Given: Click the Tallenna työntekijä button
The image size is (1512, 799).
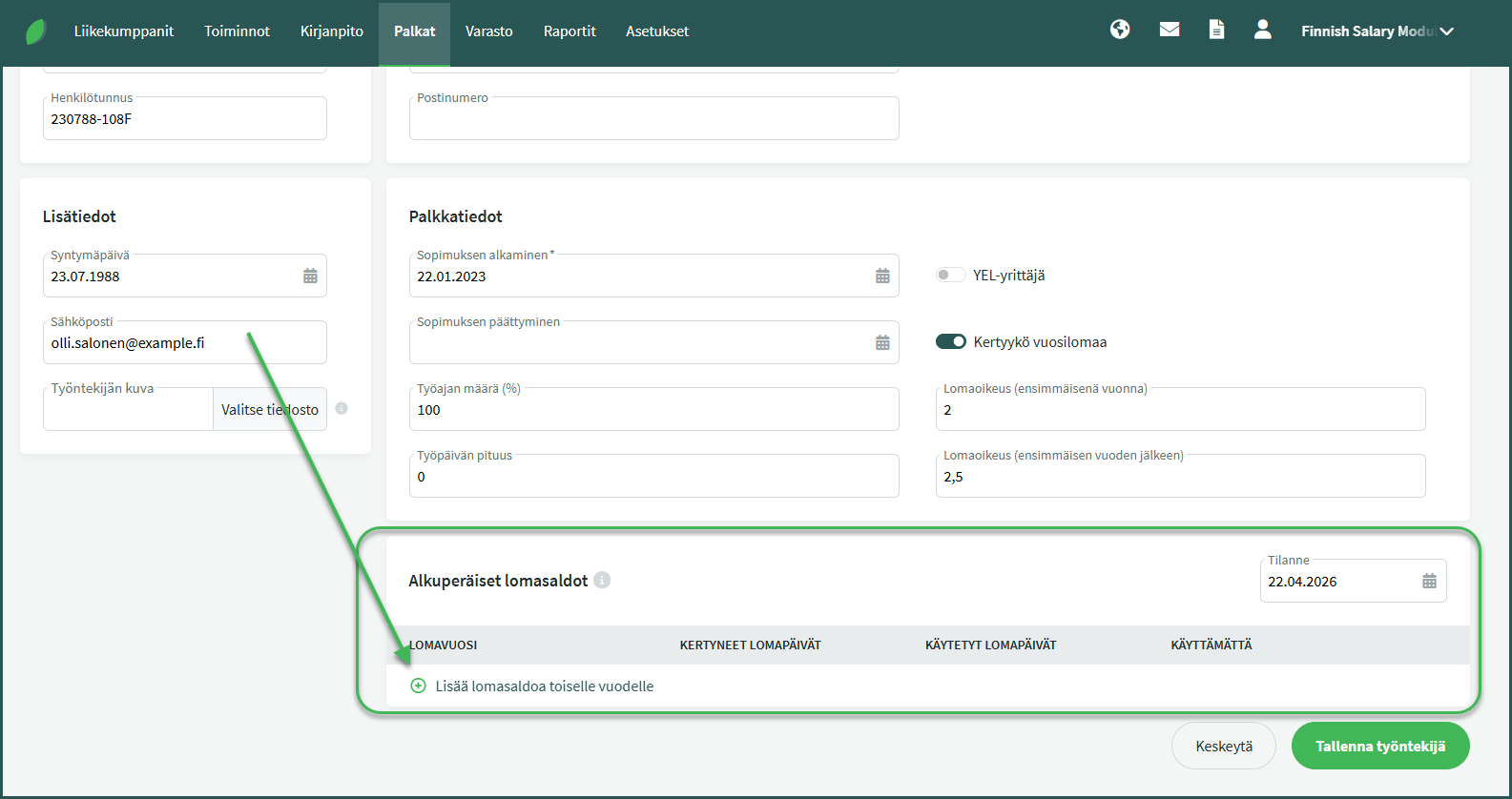Looking at the screenshot, I should coord(1379,747).
